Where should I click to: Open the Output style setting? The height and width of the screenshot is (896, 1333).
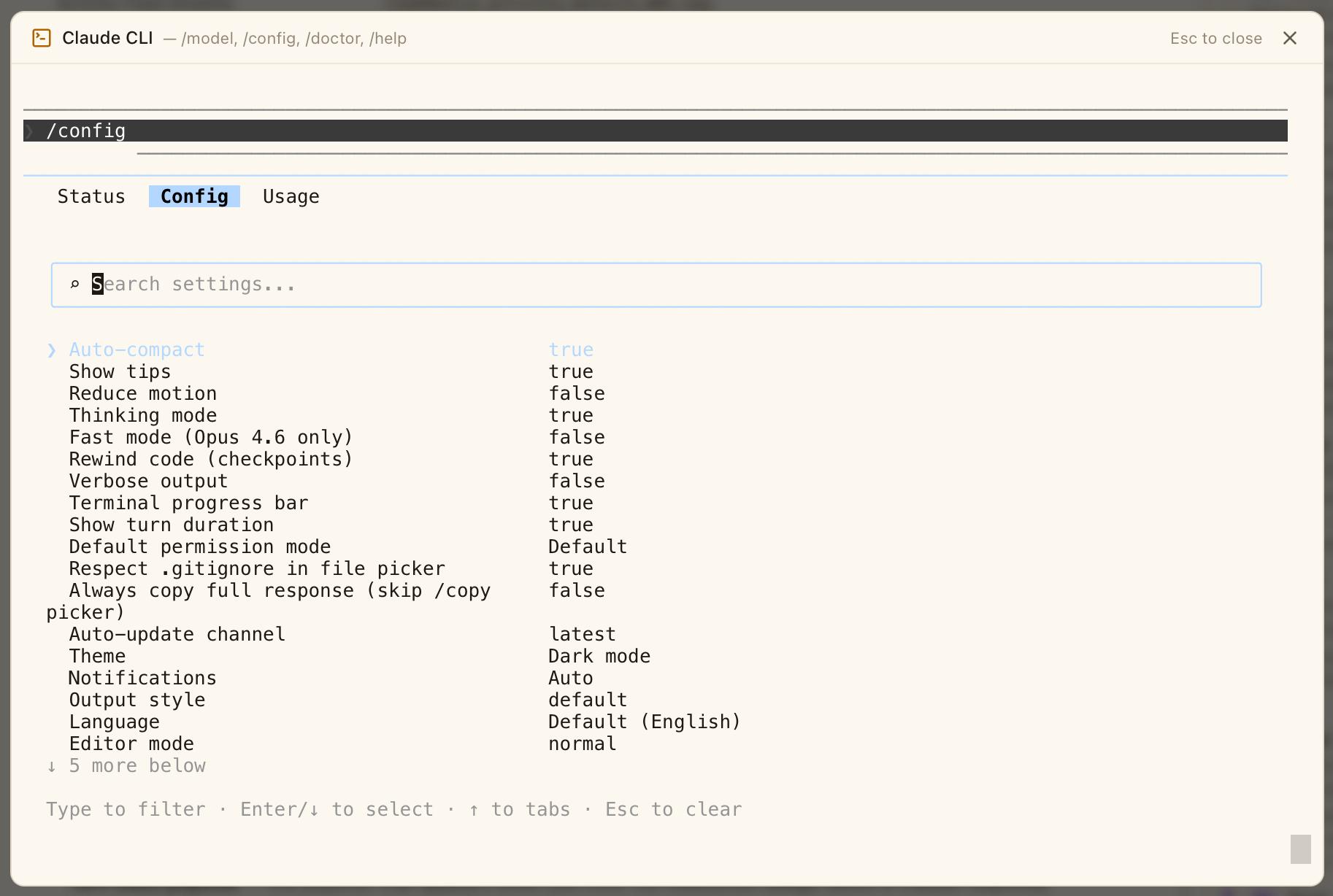tap(348, 700)
